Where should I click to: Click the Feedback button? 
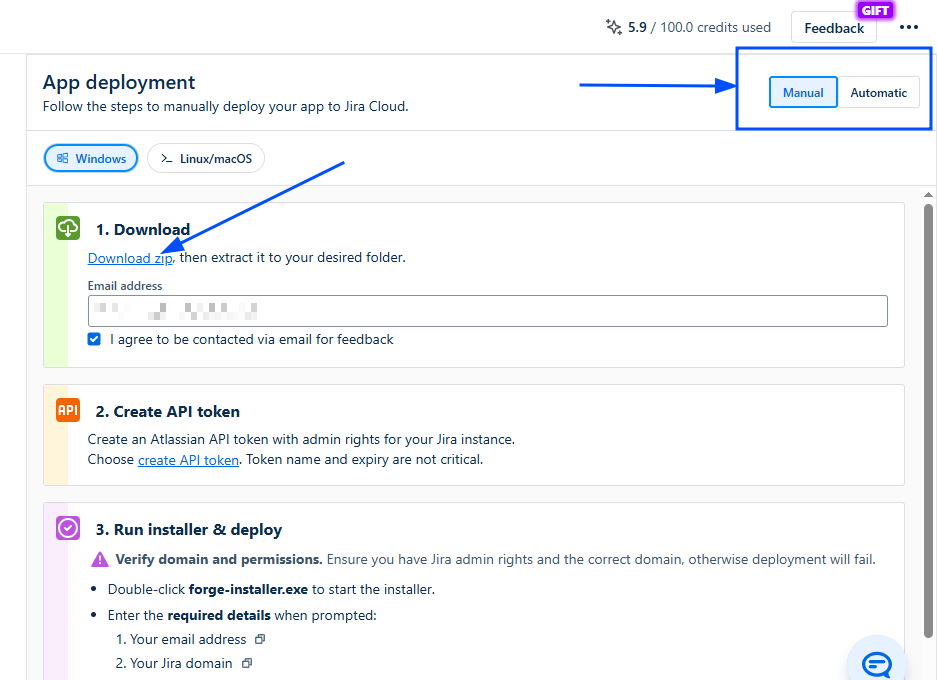(x=833, y=28)
